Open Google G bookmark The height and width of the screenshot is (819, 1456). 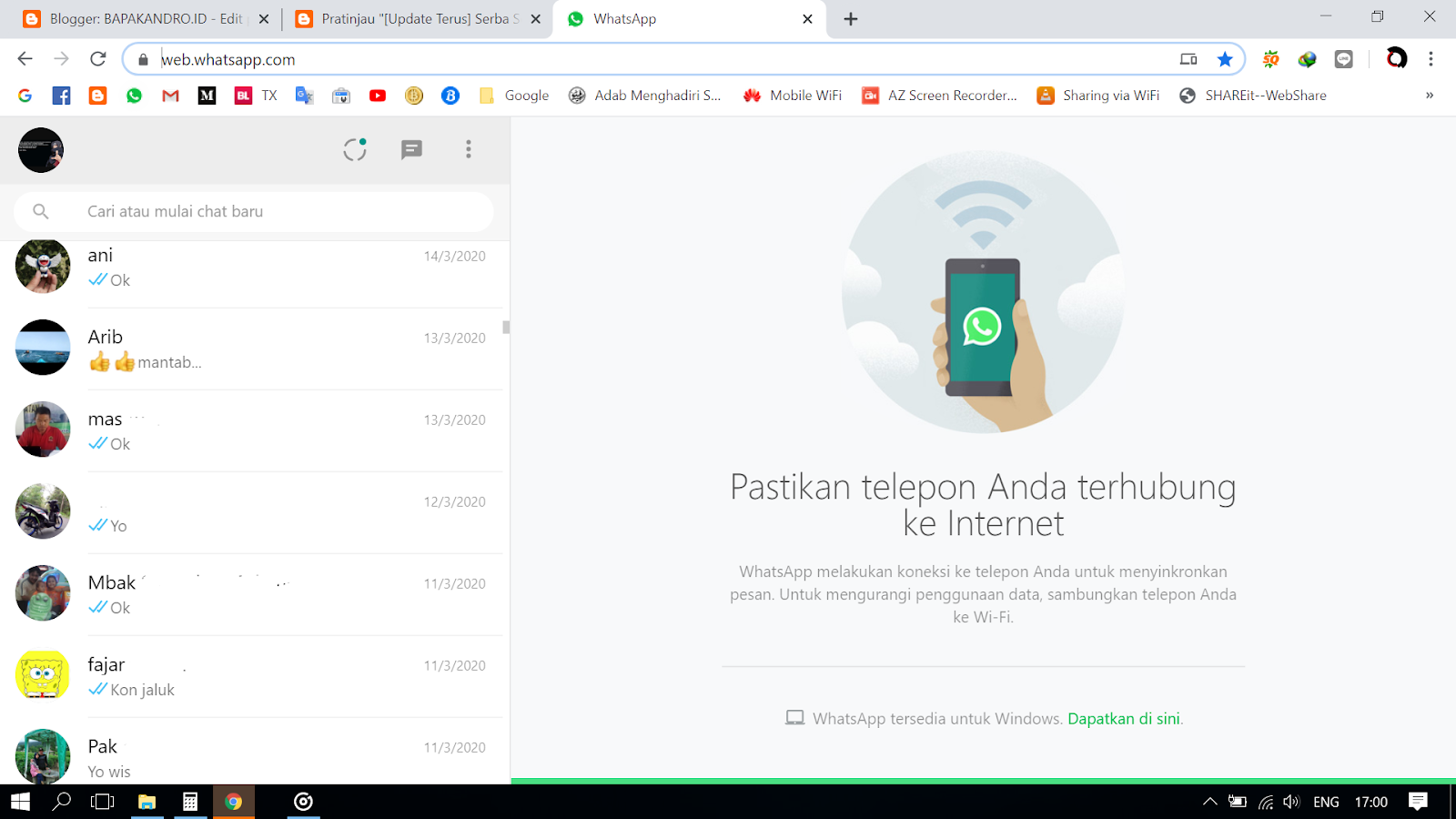point(25,96)
